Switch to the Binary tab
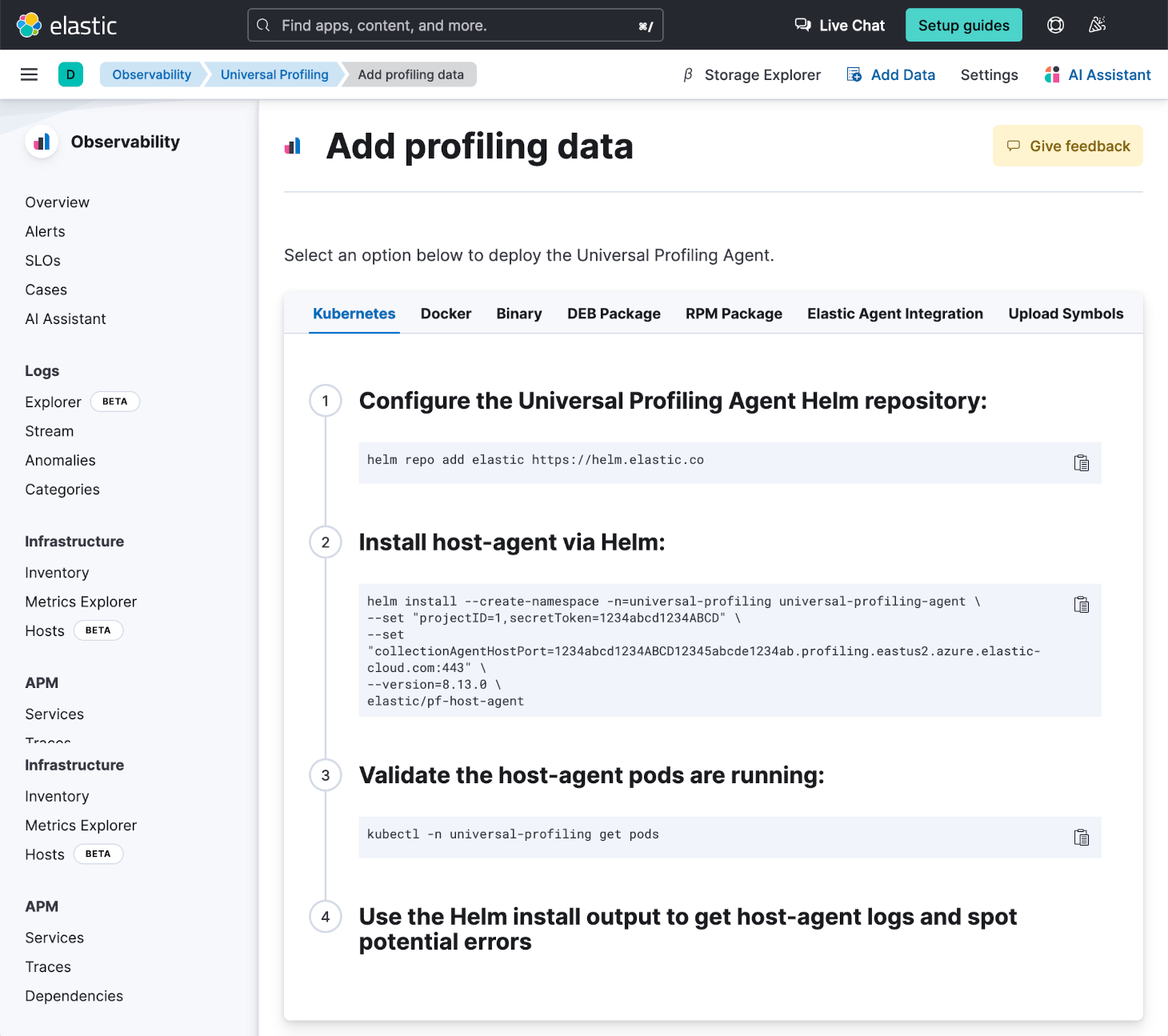The width and height of the screenshot is (1168, 1036). 518,314
